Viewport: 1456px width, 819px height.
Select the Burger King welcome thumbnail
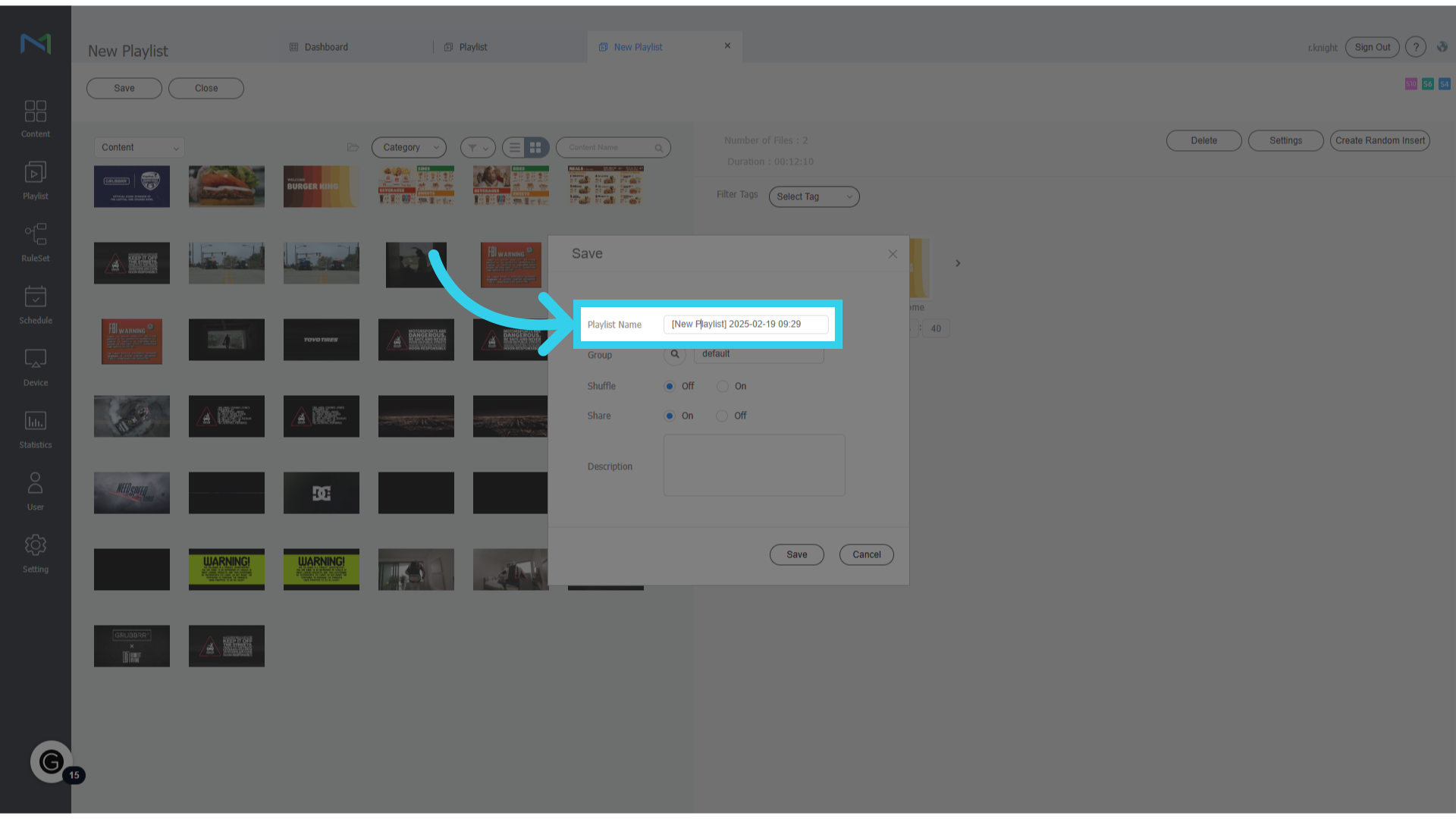pos(322,187)
